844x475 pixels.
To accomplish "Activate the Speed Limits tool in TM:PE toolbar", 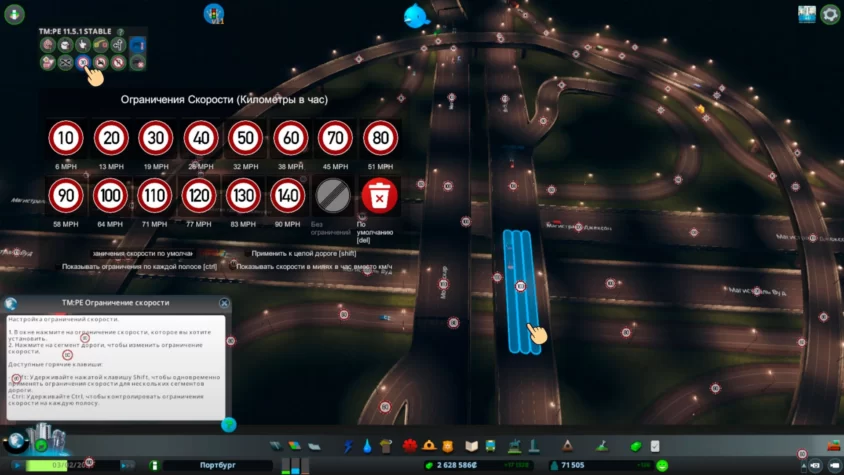I will 83,62.
